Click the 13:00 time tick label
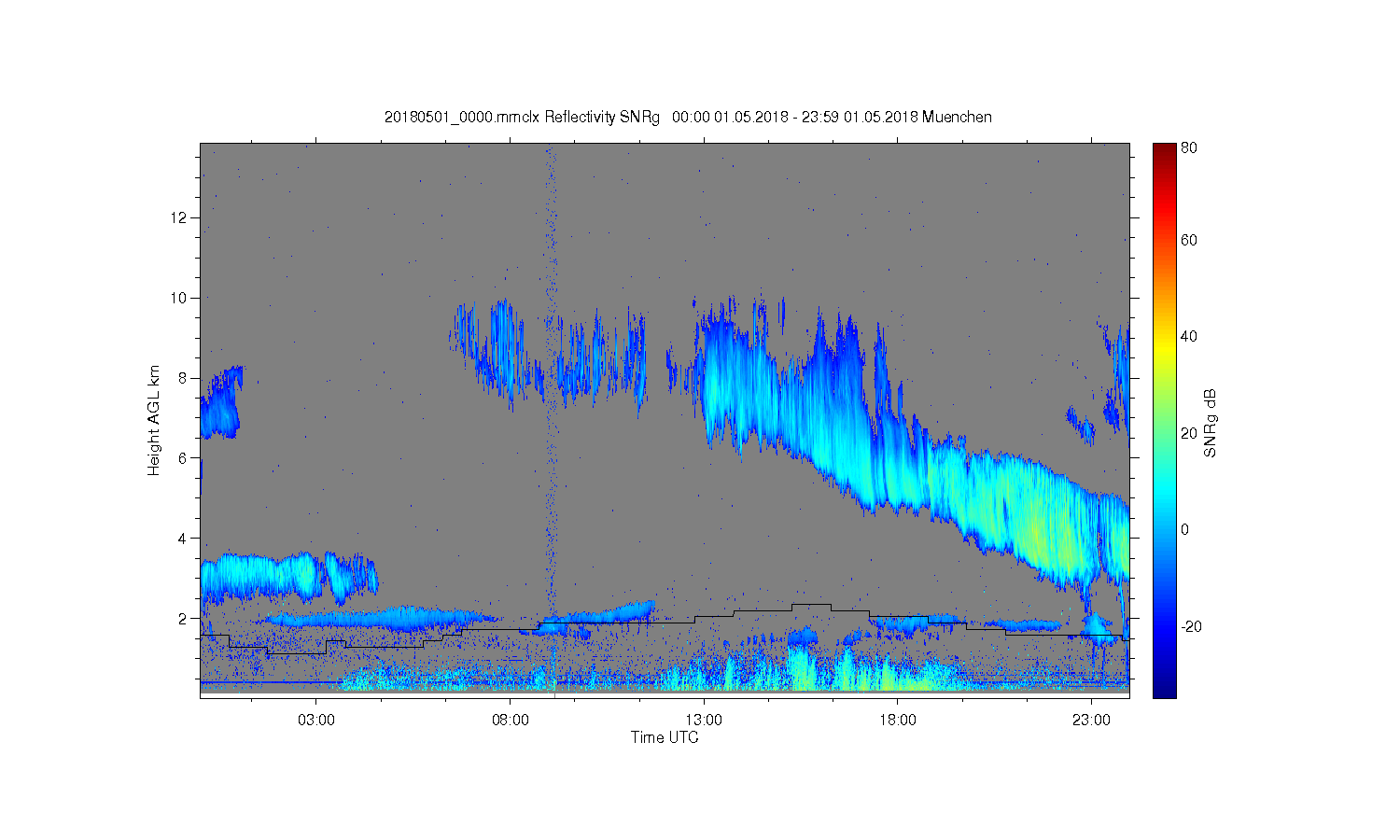This screenshot has width=1400, height=840. [x=704, y=721]
